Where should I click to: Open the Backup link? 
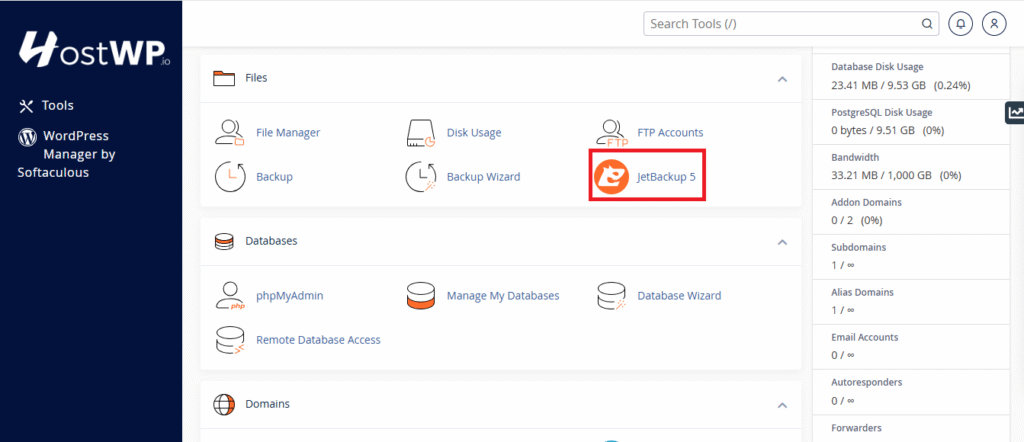274,177
